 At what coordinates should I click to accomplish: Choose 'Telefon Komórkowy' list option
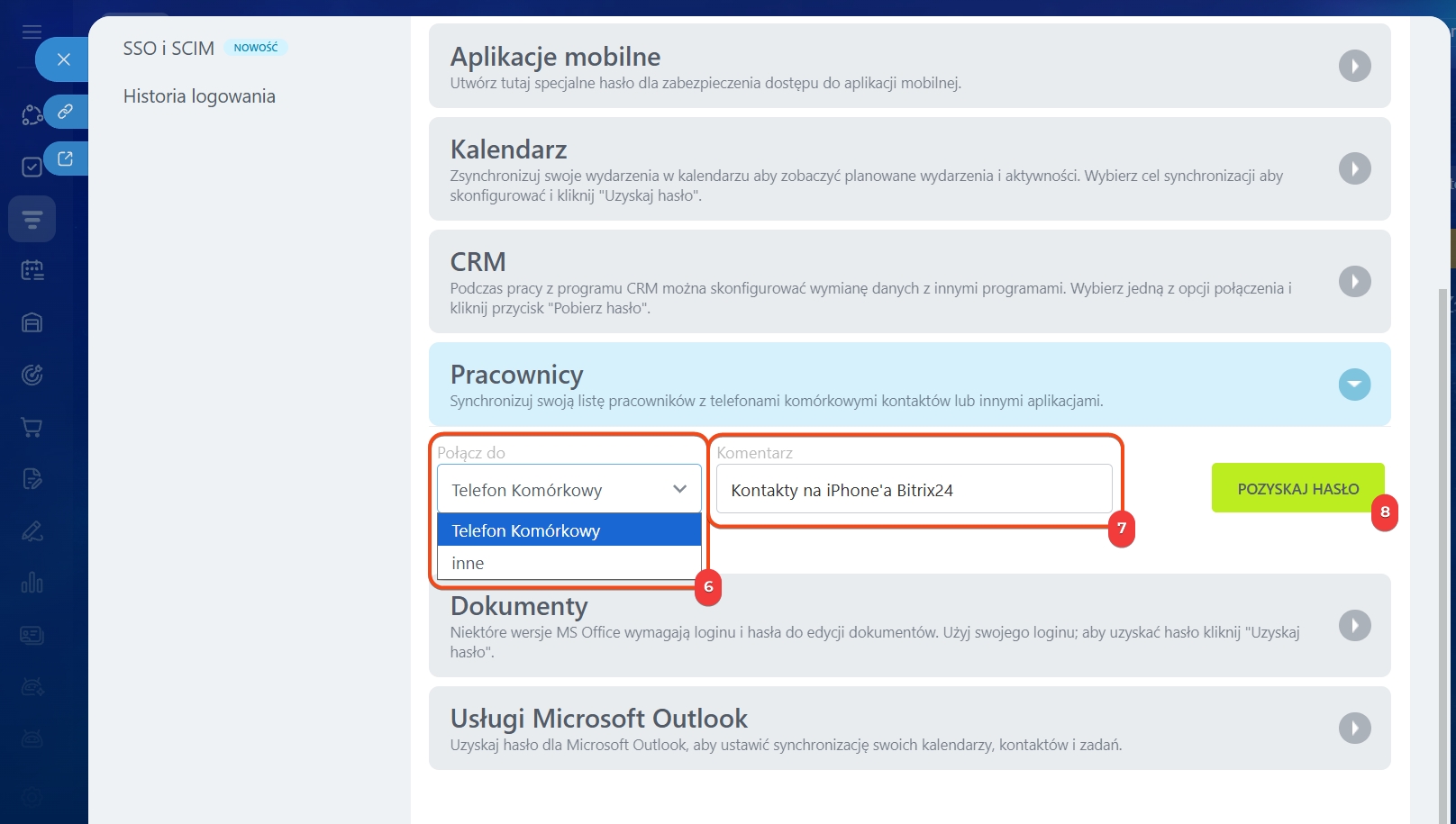click(x=569, y=530)
